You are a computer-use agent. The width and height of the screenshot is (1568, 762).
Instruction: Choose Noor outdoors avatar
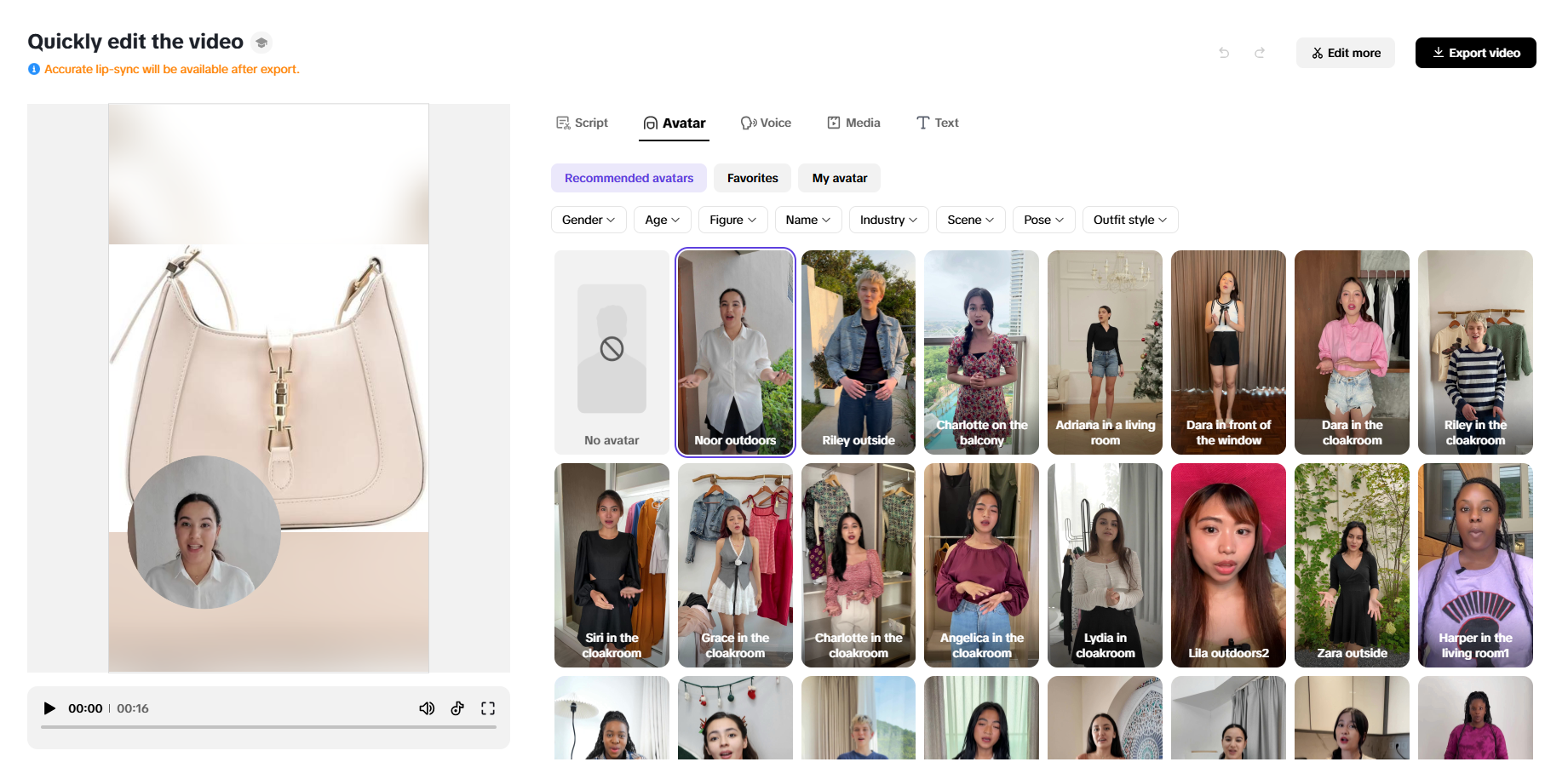pos(735,352)
